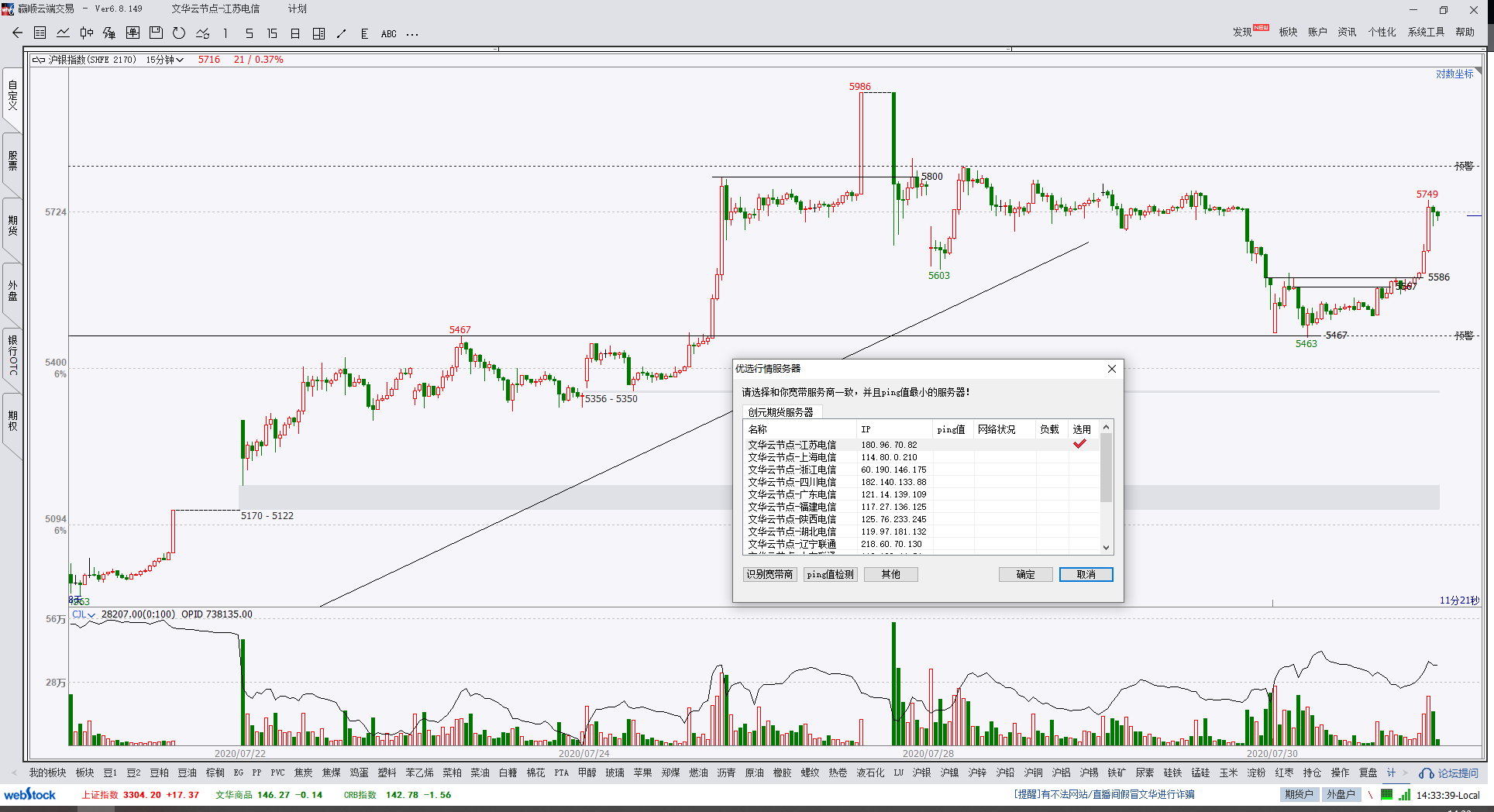Open the 沪银 bottom tab
1494x812 pixels.
click(921, 772)
